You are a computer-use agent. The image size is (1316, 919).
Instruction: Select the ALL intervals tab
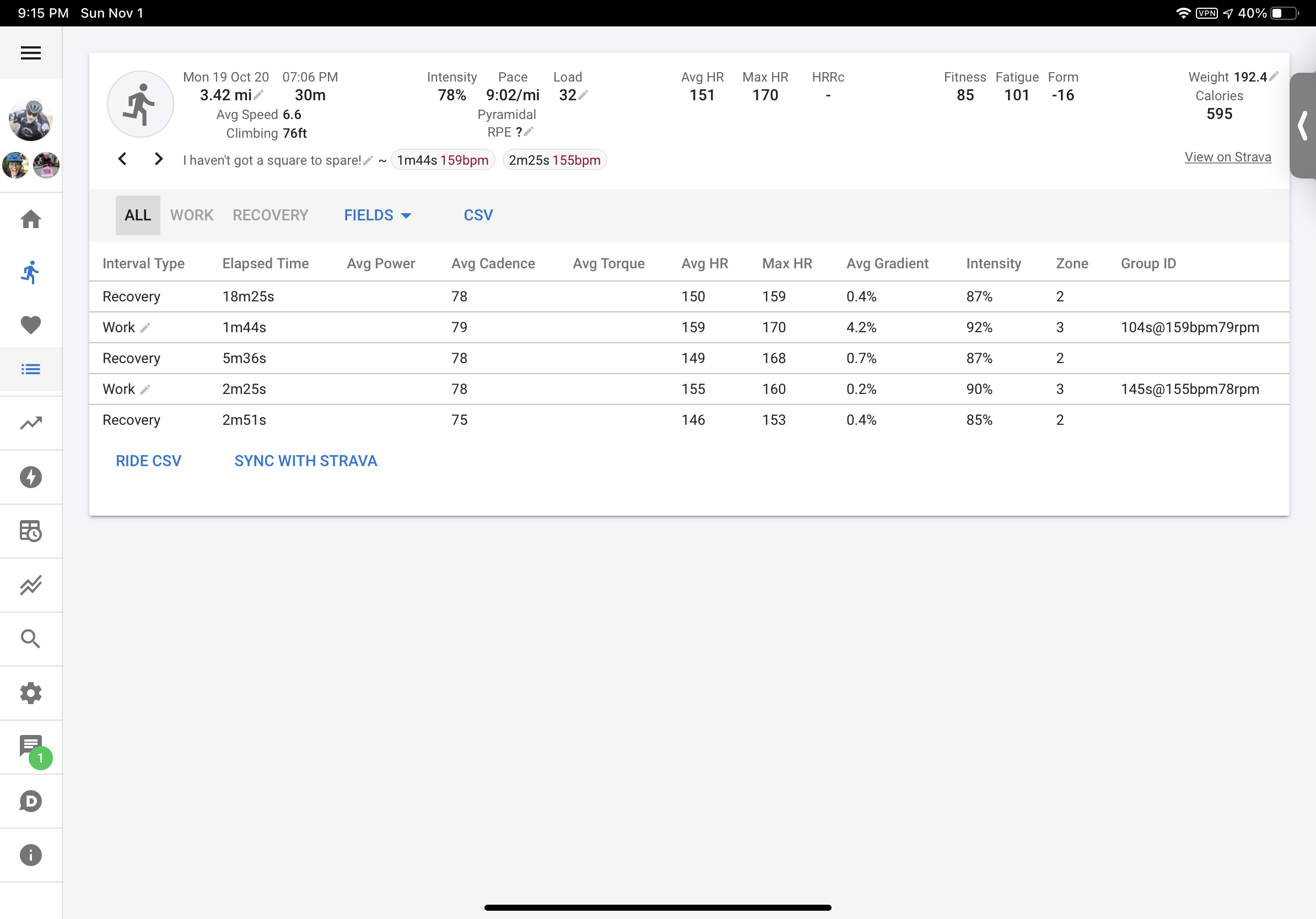[138, 215]
